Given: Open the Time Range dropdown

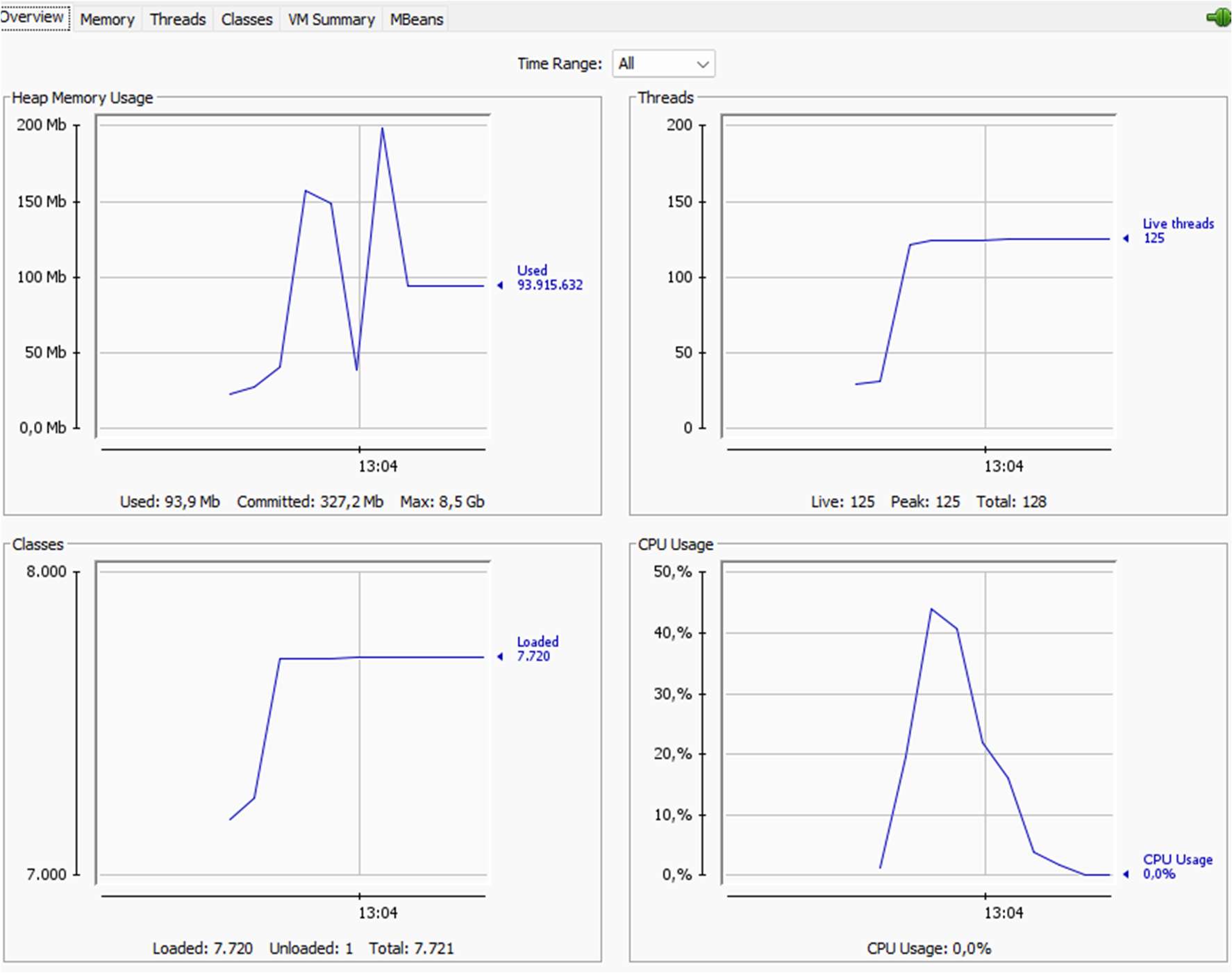Looking at the screenshot, I should pos(663,64).
